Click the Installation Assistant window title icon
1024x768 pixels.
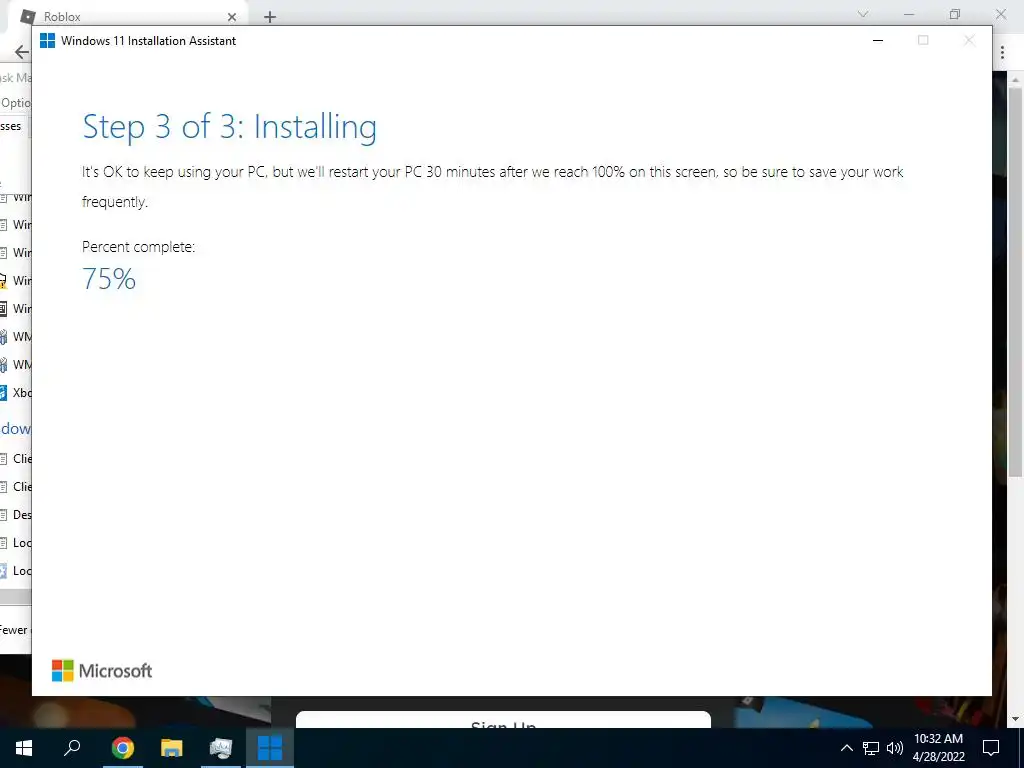(48, 40)
